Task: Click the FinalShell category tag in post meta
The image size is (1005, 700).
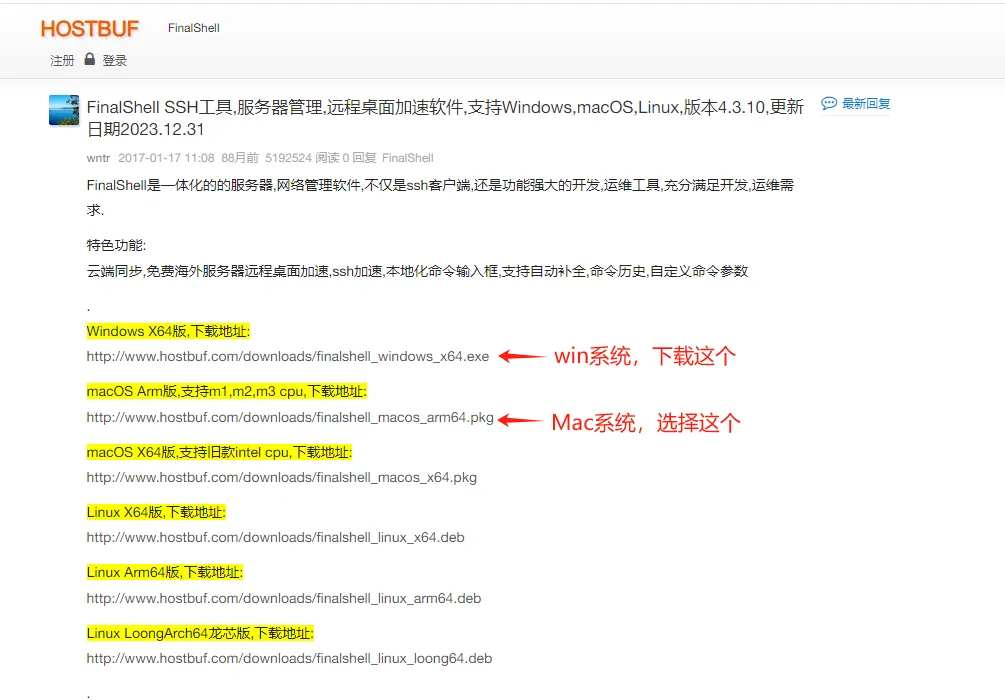Action: pos(408,158)
